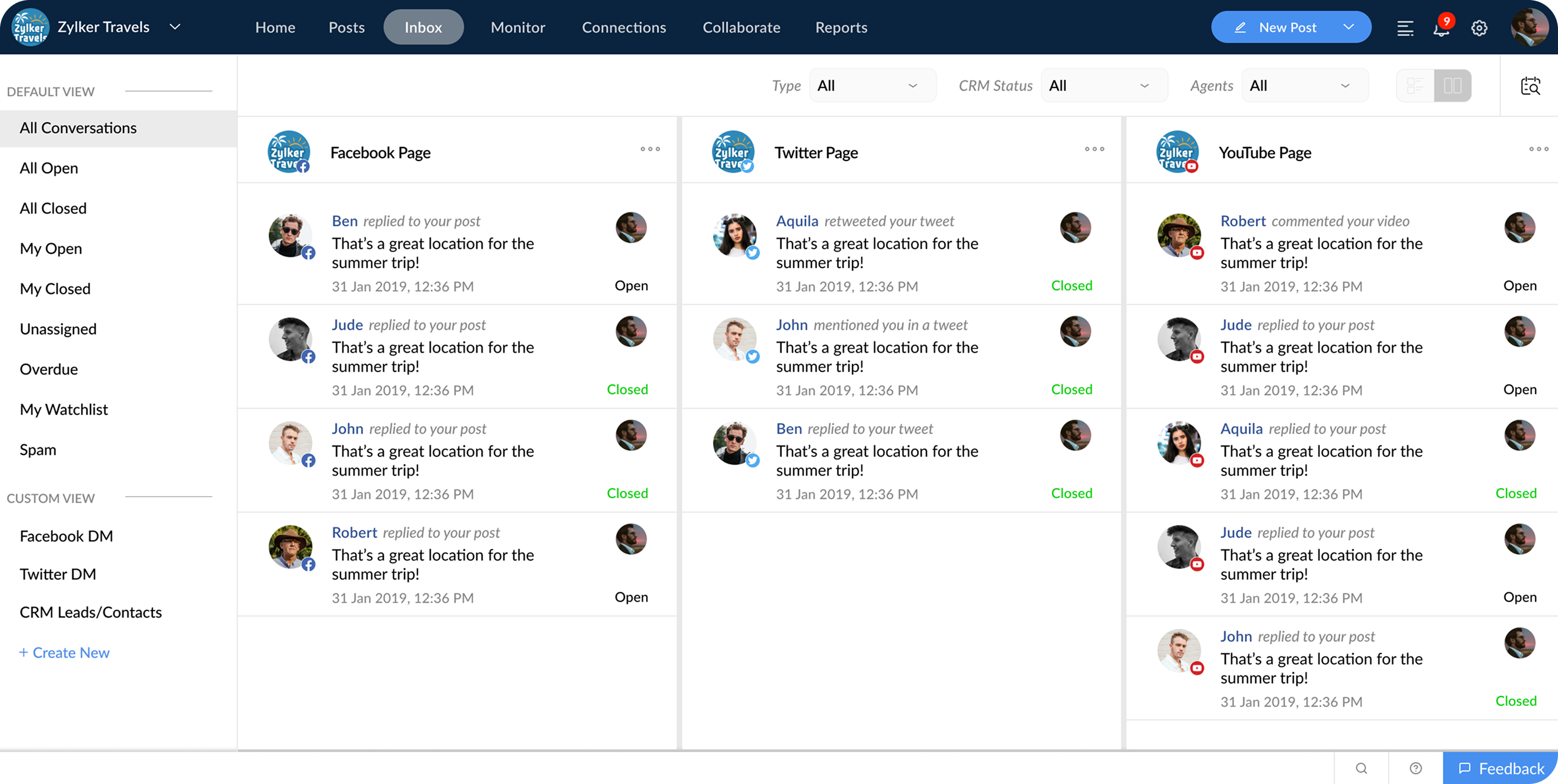Open the settings gear icon
This screenshot has height=784, width=1558.
pyautogui.click(x=1479, y=28)
